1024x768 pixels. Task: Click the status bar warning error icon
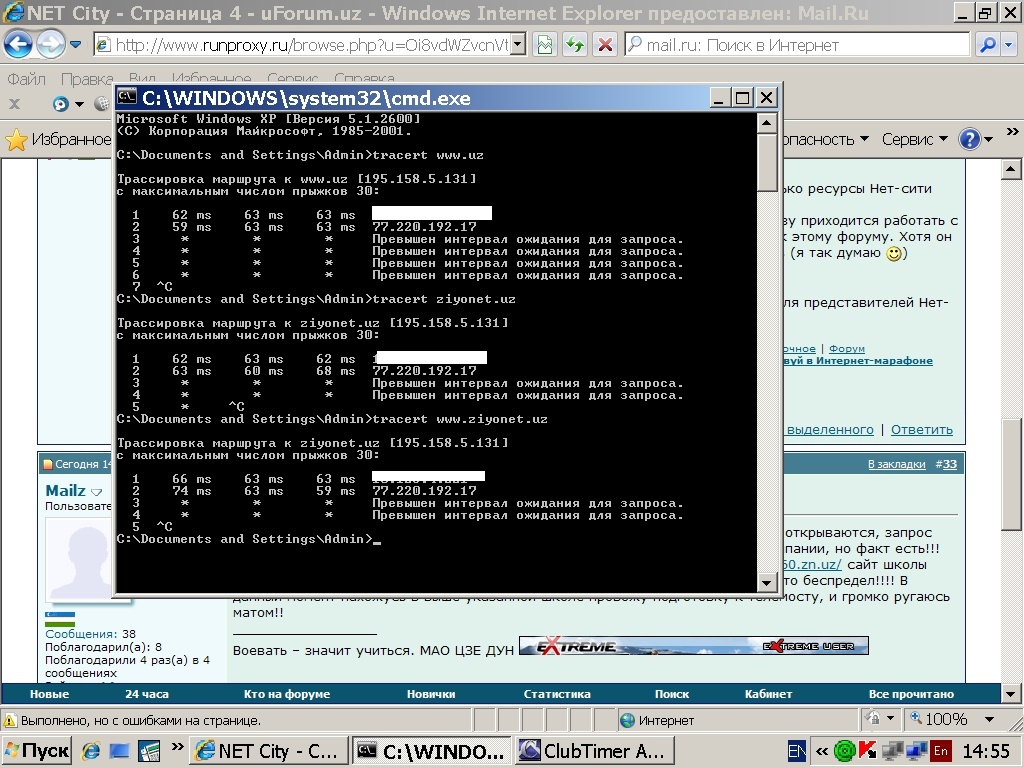click(x=10, y=721)
